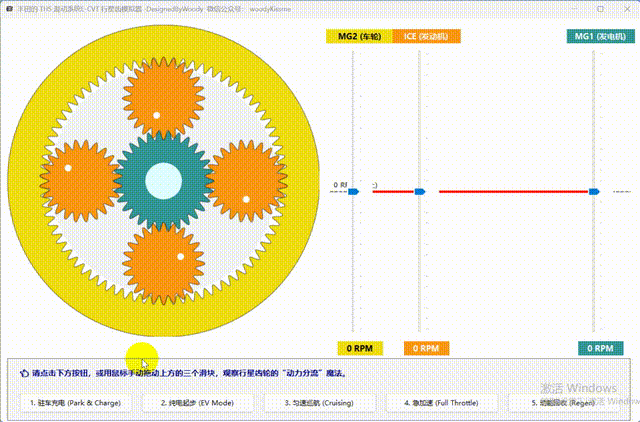Click the MG2 vertical slider thumb
Screen dimensions: 640x422
click(x=353, y=191)
